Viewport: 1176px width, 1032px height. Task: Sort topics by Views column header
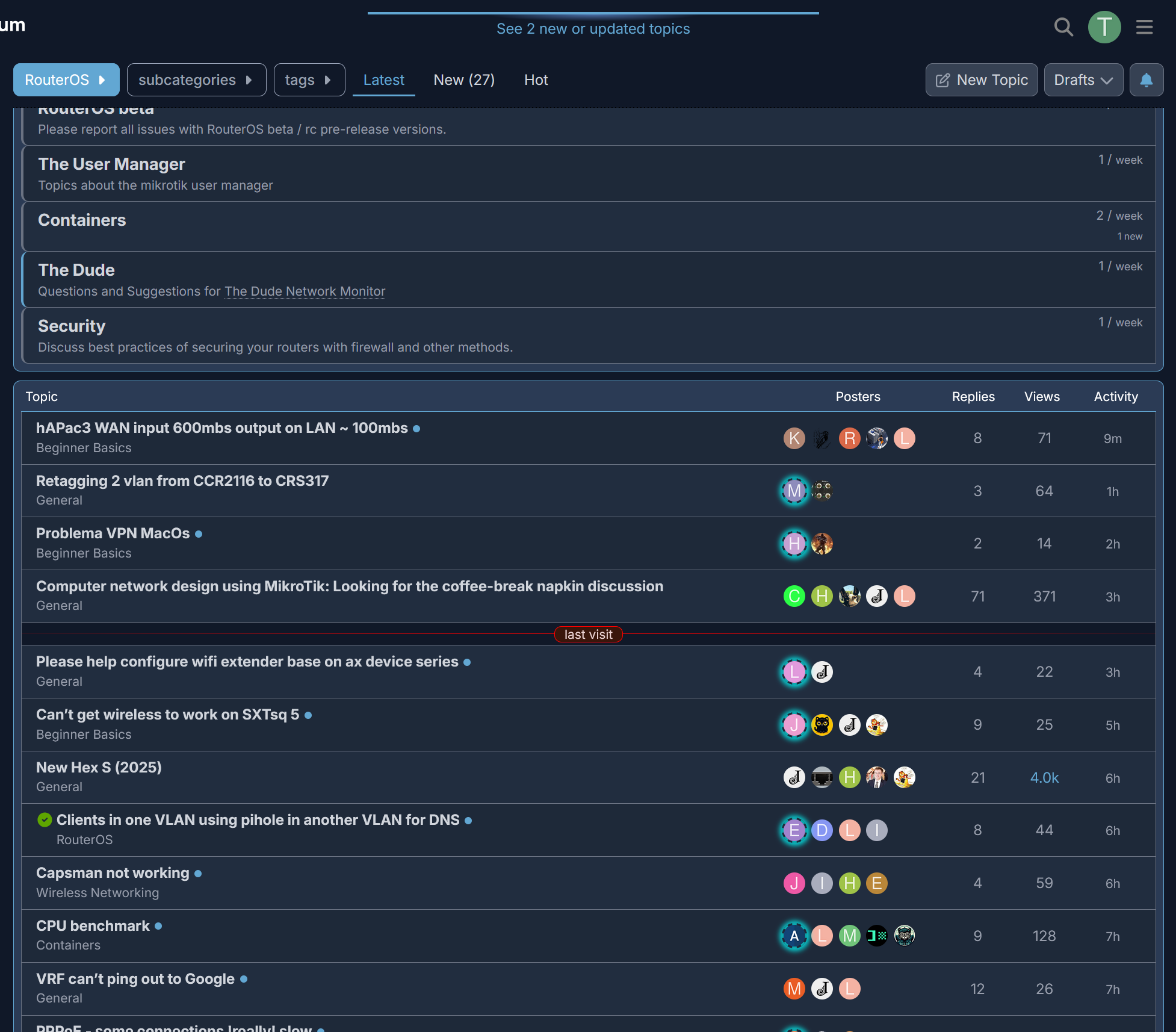pyautogui.click(x=1042, y=397)
